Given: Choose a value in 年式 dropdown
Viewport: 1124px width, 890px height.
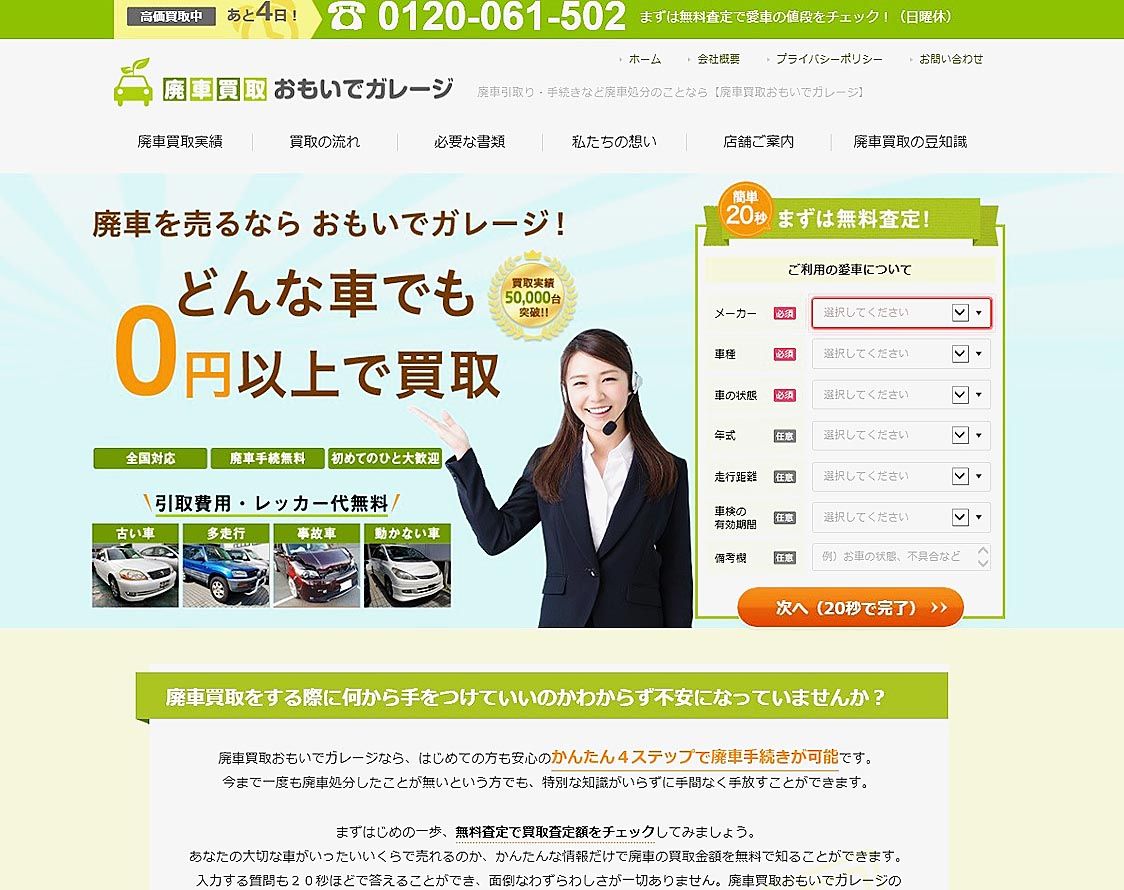Looking at the screenshot, I should tap(900, 436).
